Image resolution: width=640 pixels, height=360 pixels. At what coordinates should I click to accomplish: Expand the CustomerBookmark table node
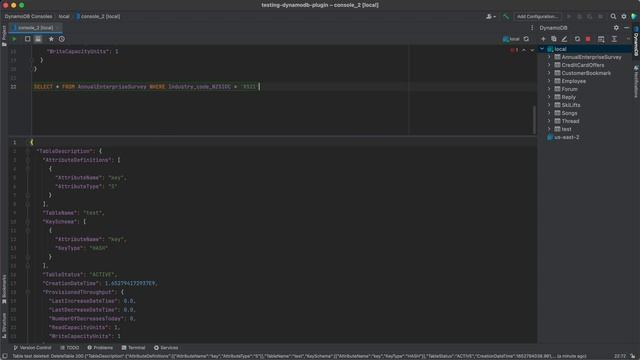point(549,73)
